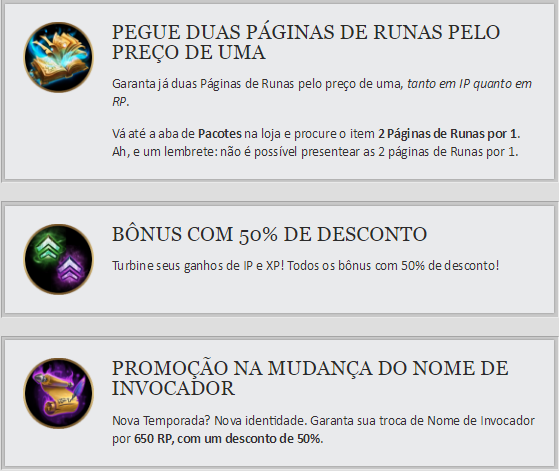Click the summoner name scroll icon
The height and width of the screenshot is (471, 559).
58,393
